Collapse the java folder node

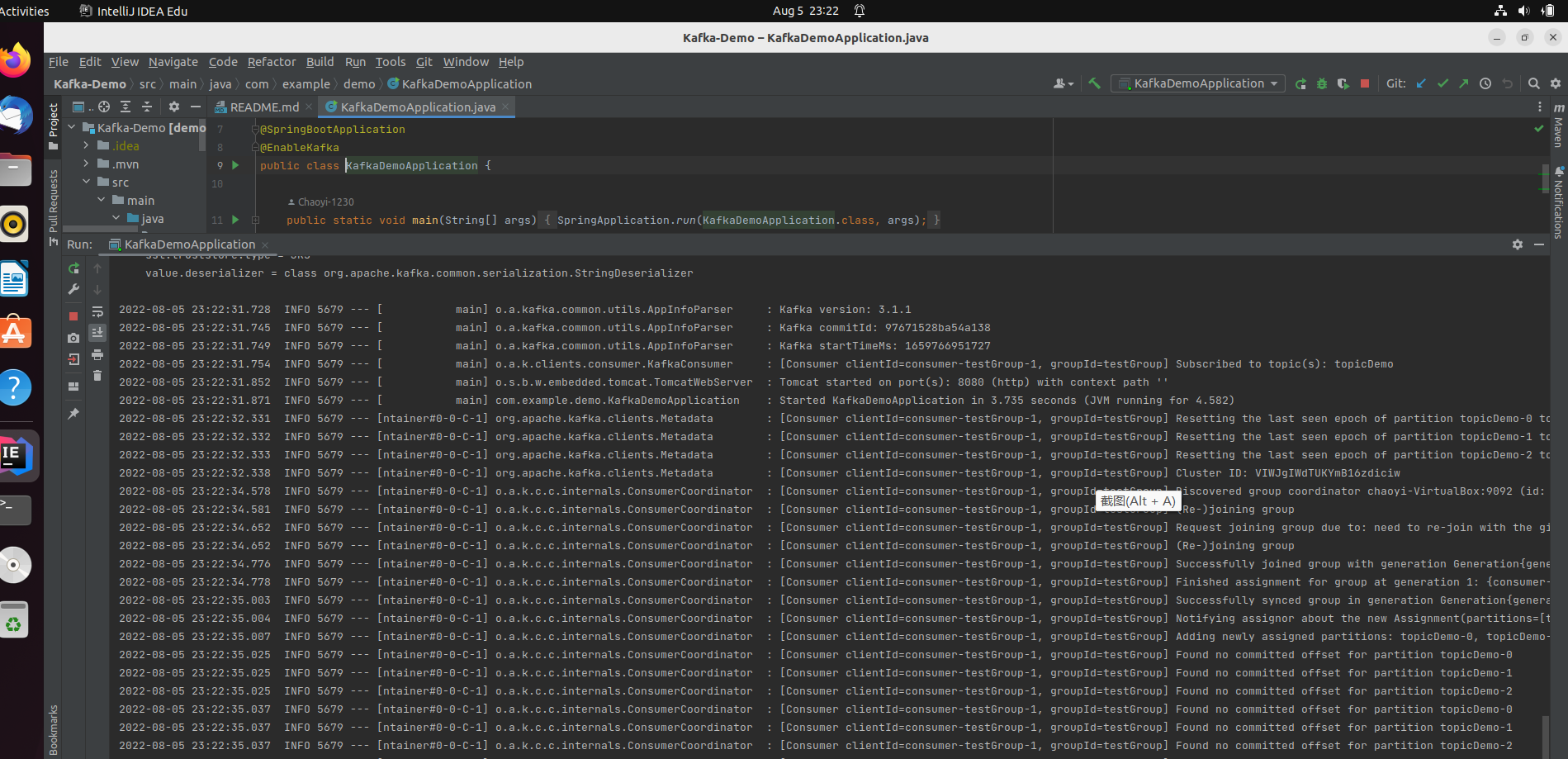pyautogui.click(x=116, y=219)
